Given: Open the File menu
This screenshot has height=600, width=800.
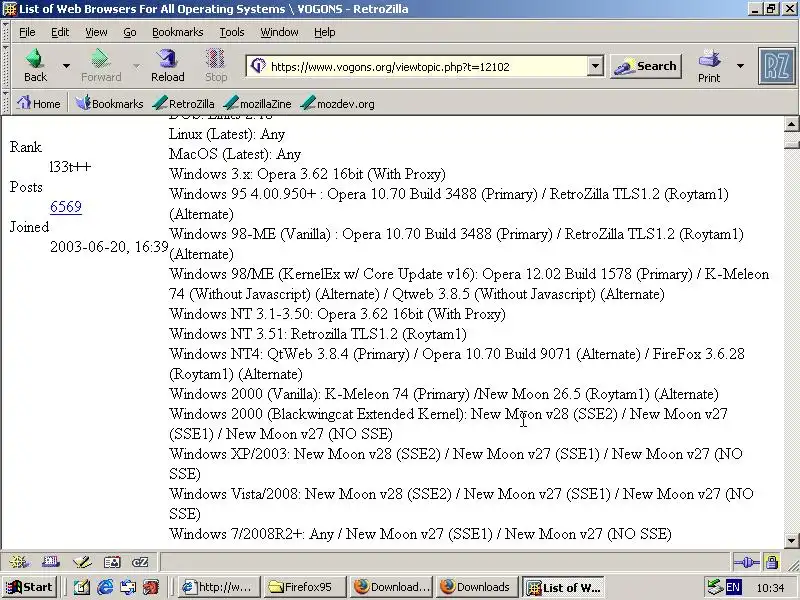Looking at the screenshot, I should click(27, 32).
